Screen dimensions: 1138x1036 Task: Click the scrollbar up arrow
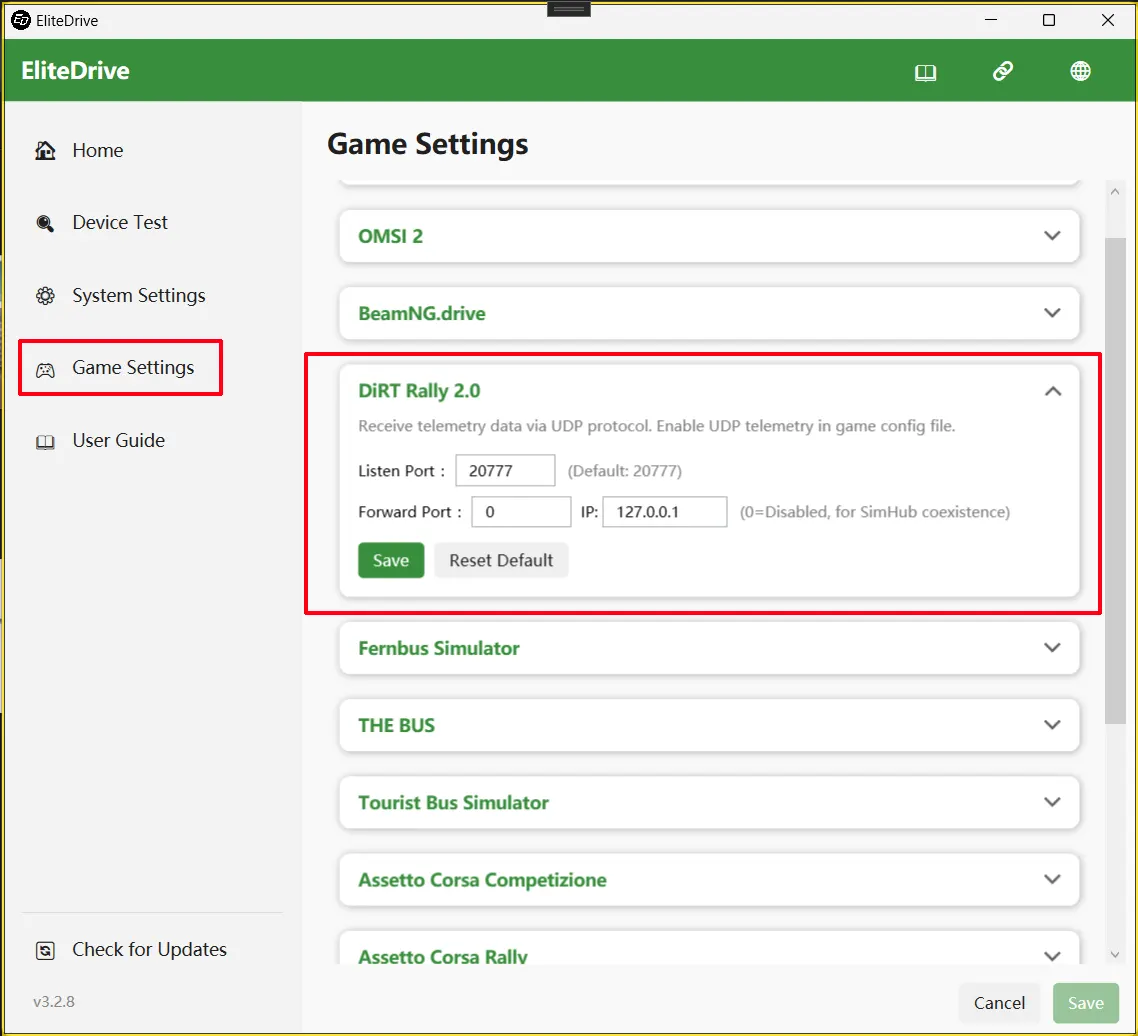click(1115, 192)
